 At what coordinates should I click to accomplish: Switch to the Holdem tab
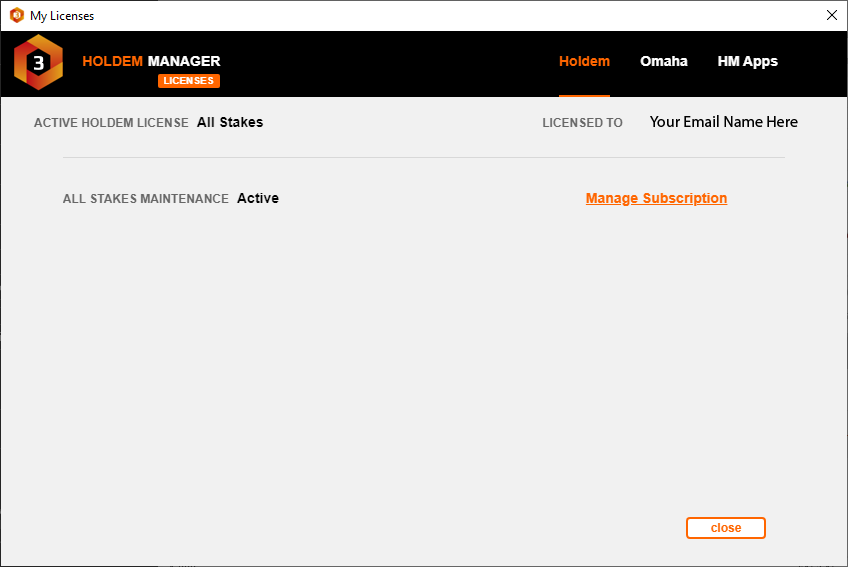(584, 61)
